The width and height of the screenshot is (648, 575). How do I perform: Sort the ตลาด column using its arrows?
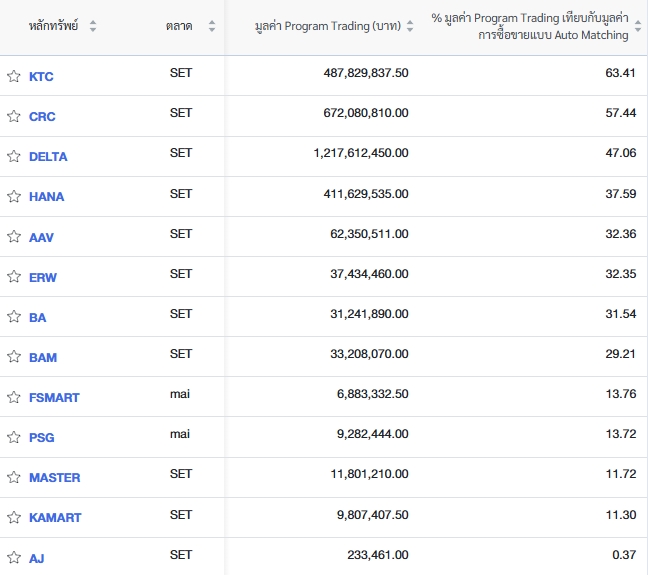pyautogui.click(x=212, y=26)
